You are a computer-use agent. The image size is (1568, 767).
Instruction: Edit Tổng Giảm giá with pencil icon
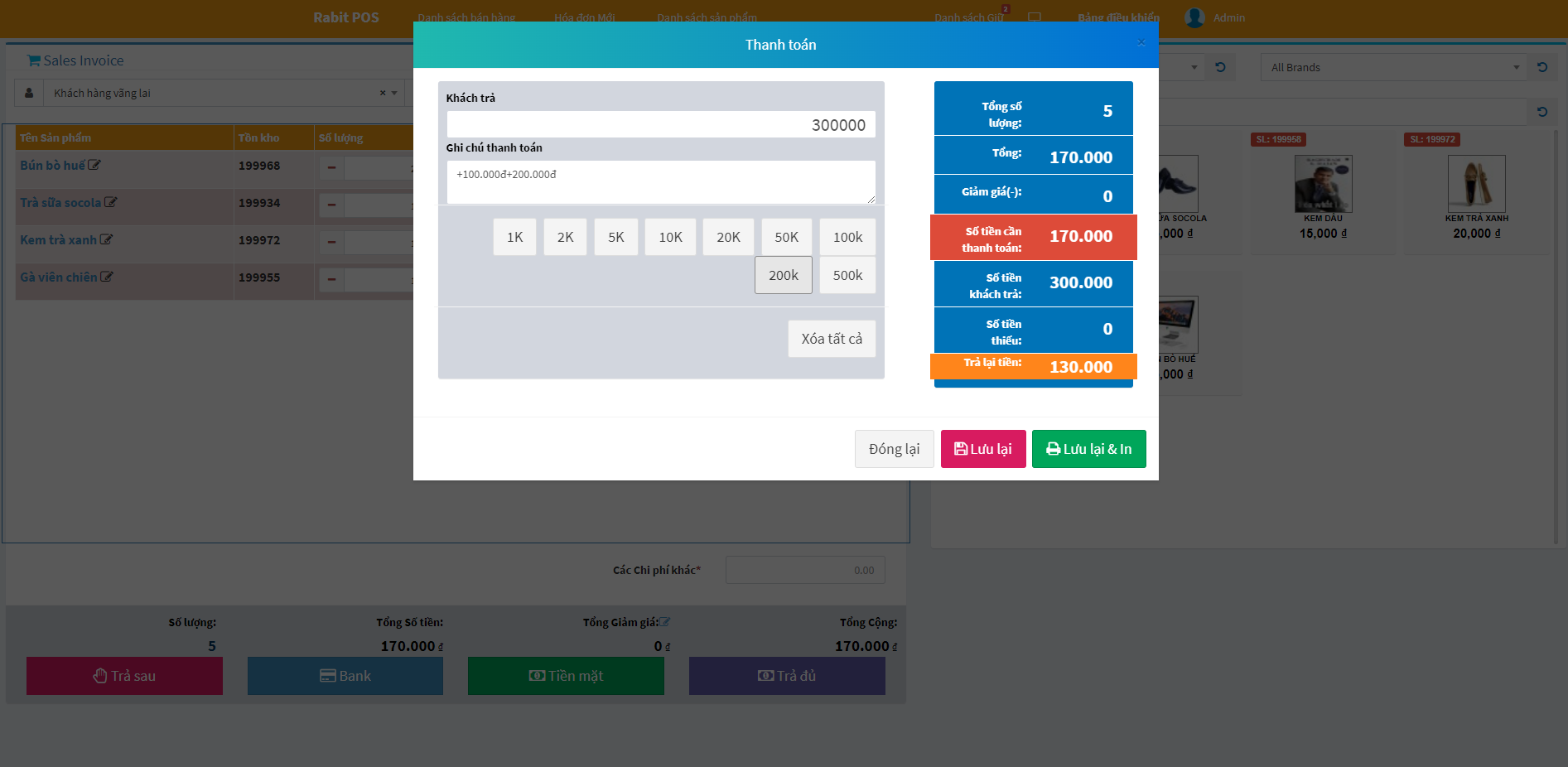click(x=665, y=622)
